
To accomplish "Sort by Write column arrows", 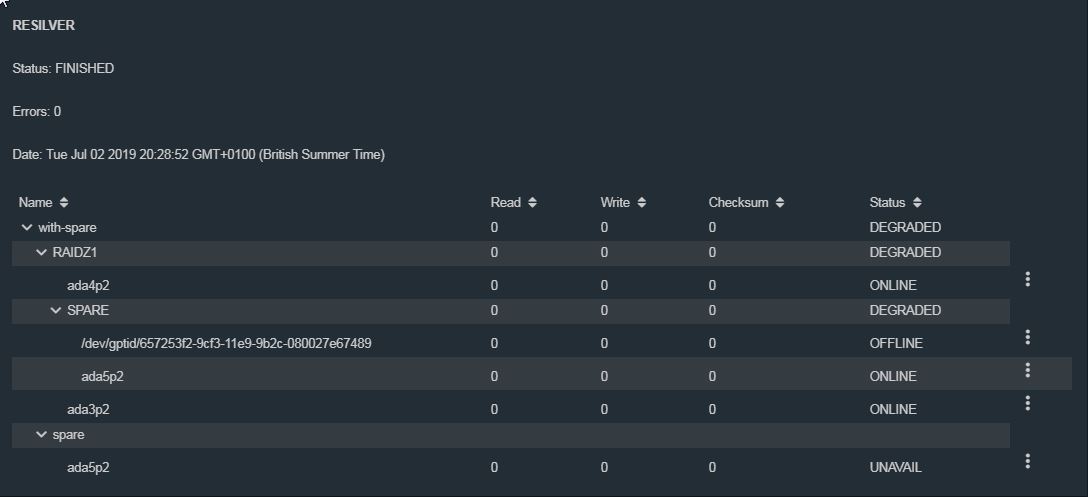I will (642, 203).
